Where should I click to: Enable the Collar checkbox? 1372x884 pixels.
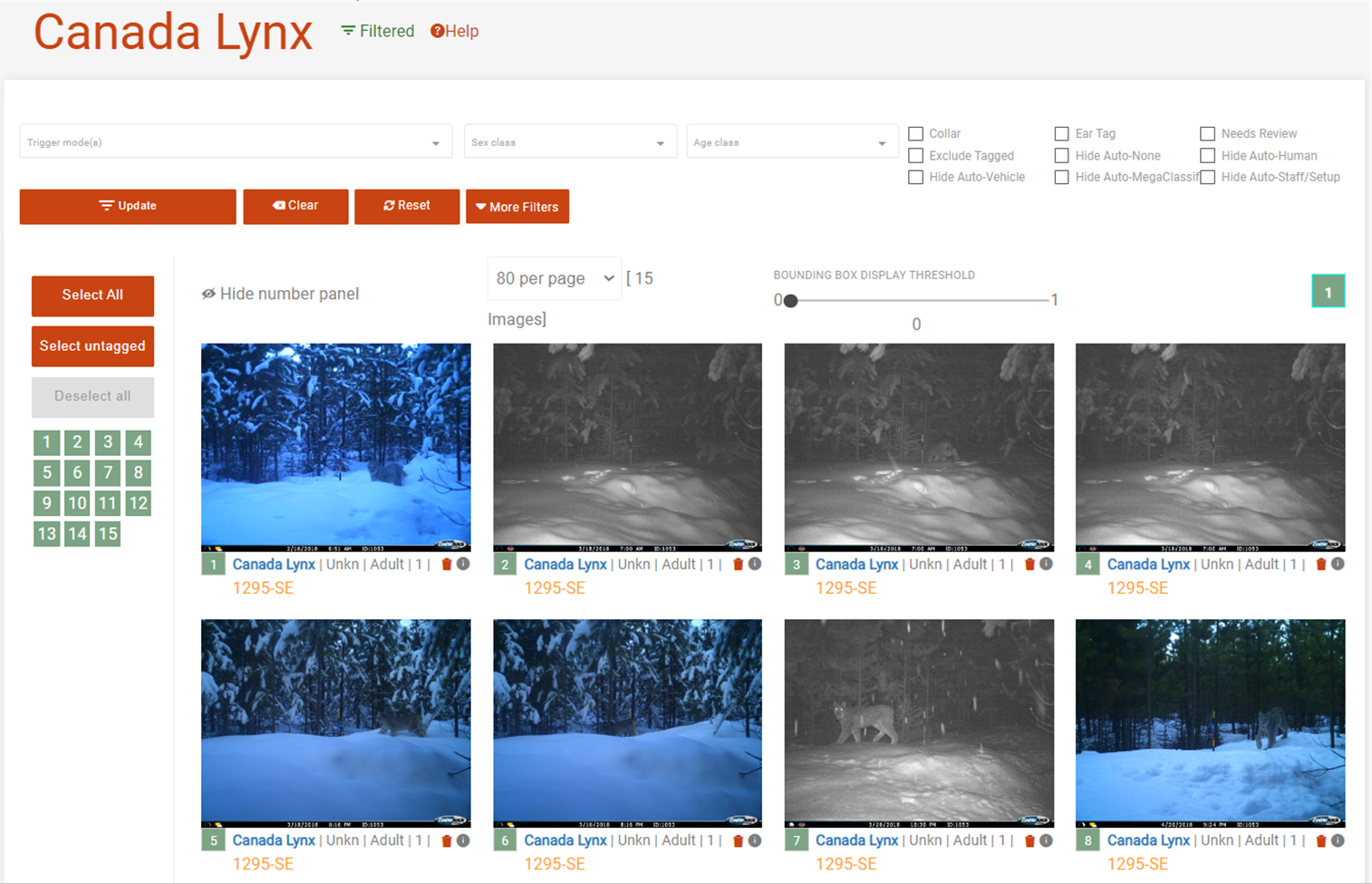916,133
